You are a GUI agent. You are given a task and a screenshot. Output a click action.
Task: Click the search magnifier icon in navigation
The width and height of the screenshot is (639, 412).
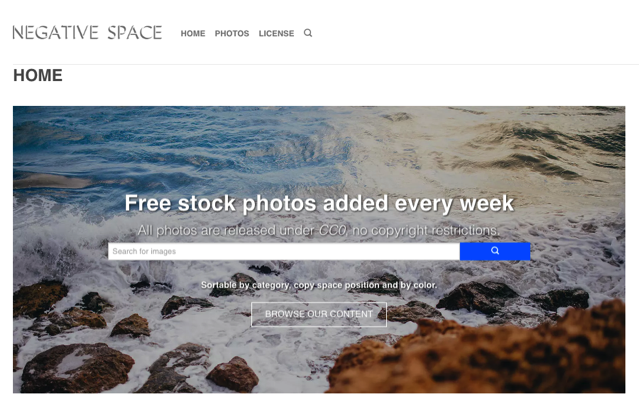(x=308, y=33)
